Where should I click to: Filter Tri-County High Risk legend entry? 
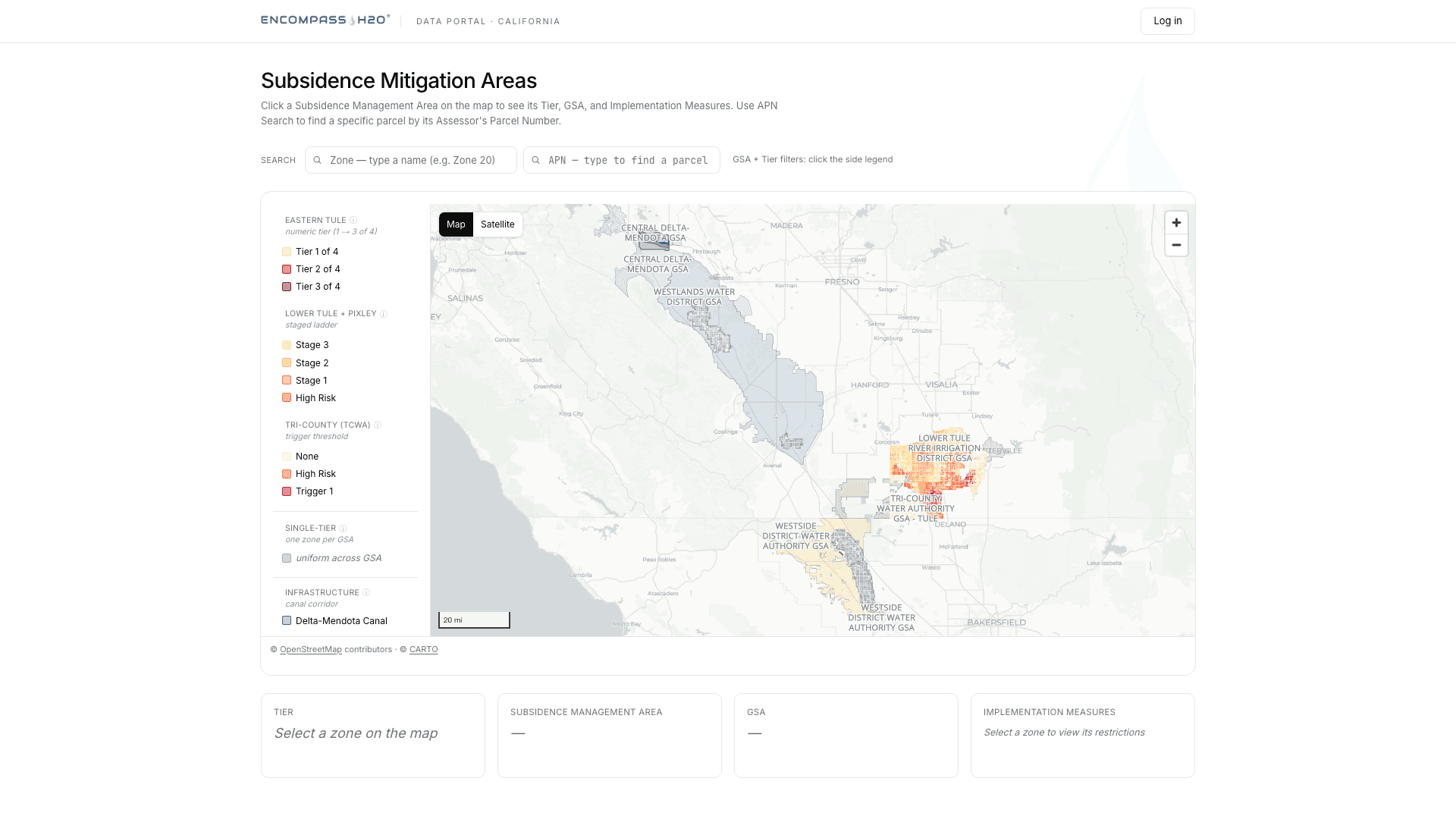tap(309, 474)
